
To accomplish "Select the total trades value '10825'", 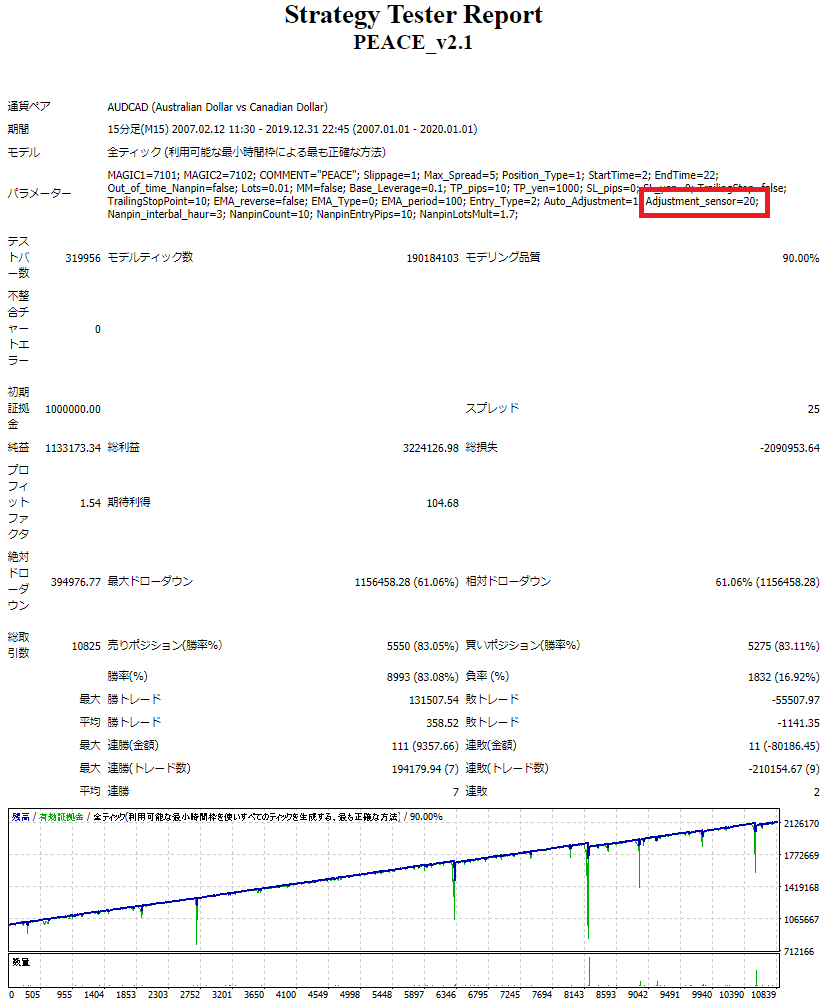I will [86, 646].
